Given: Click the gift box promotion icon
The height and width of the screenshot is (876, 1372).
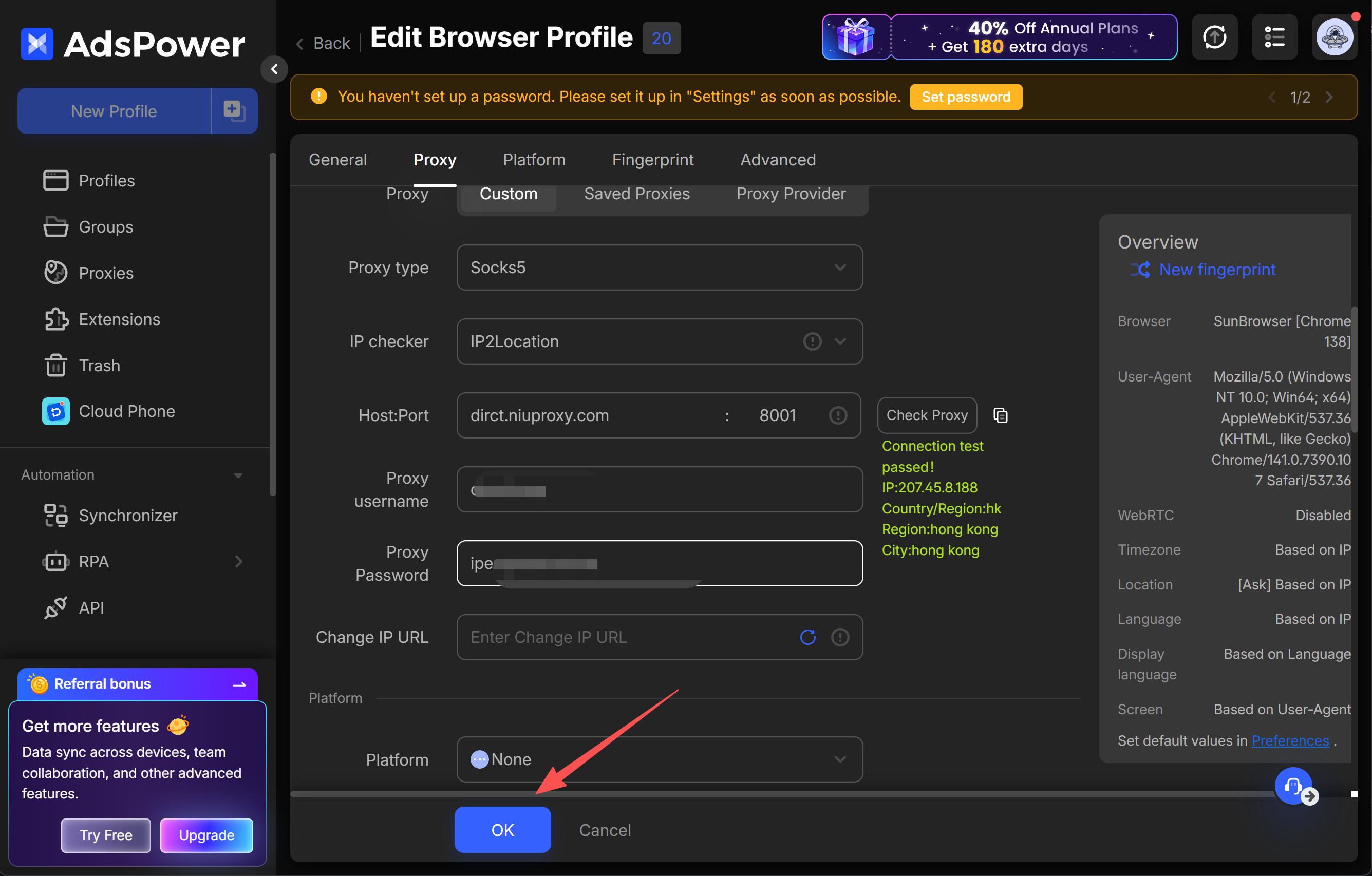Looking at the screenshot, I should 856,37.
